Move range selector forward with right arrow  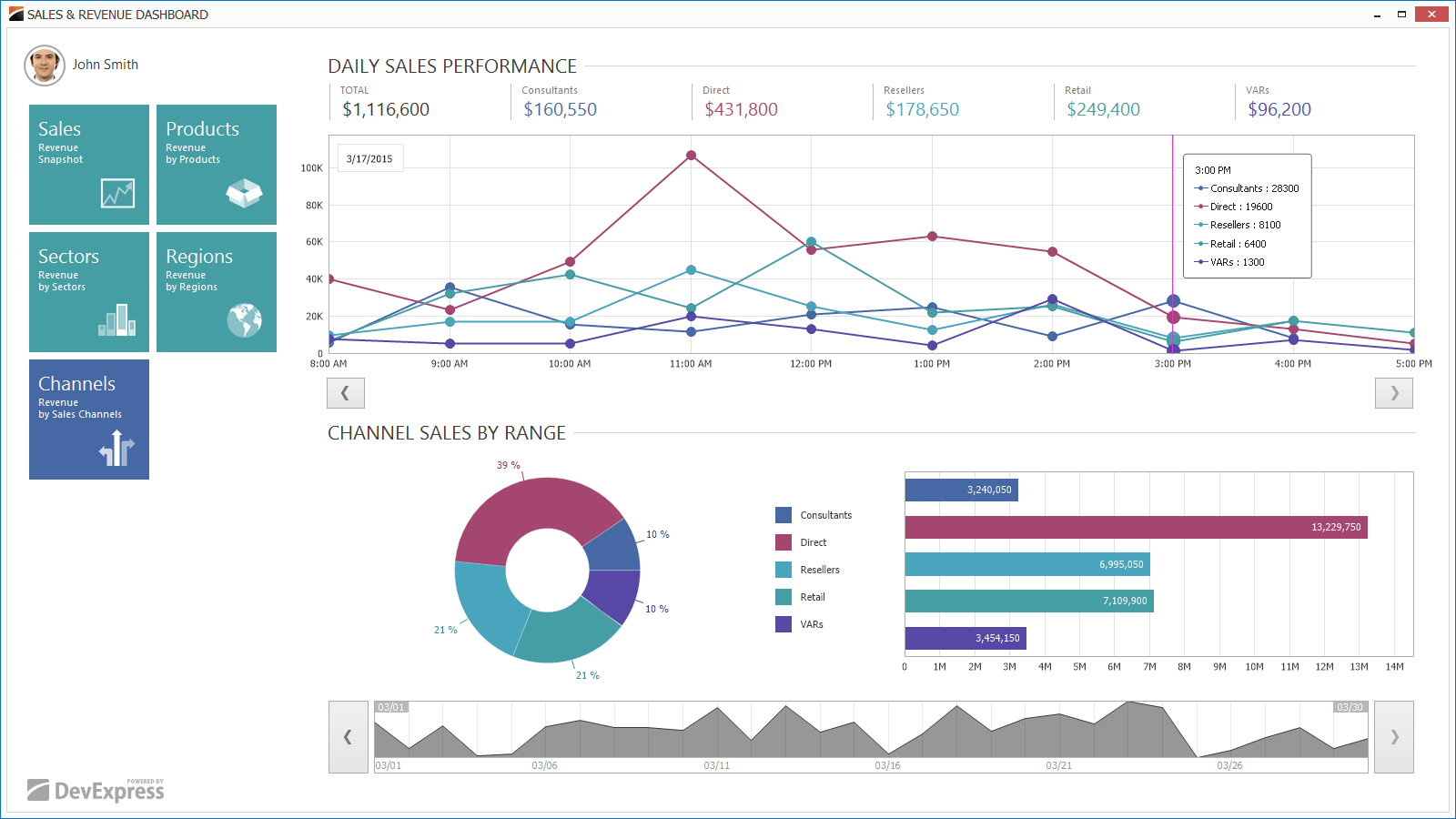pos(1394,737)
